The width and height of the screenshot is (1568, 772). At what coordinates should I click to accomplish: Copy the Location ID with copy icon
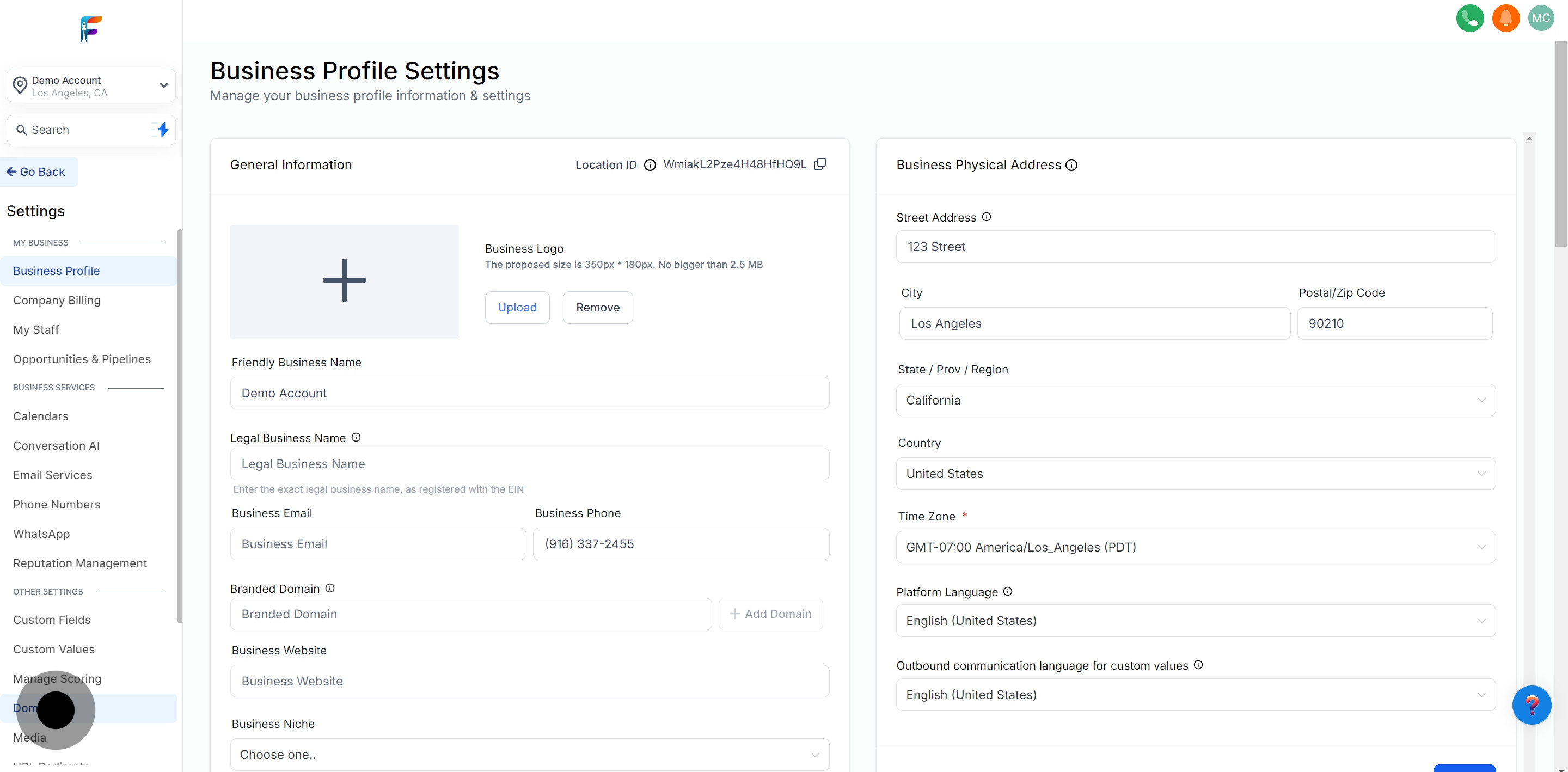click(820, 164)
